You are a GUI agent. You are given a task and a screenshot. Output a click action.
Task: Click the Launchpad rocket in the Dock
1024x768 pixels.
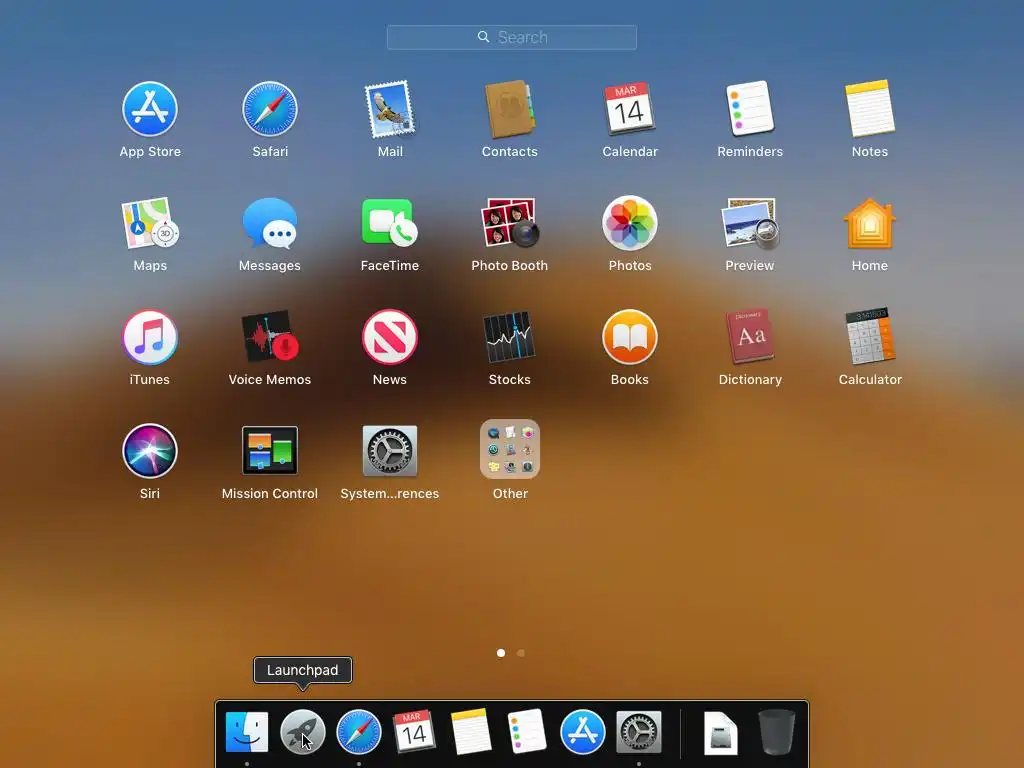point(302,731)
